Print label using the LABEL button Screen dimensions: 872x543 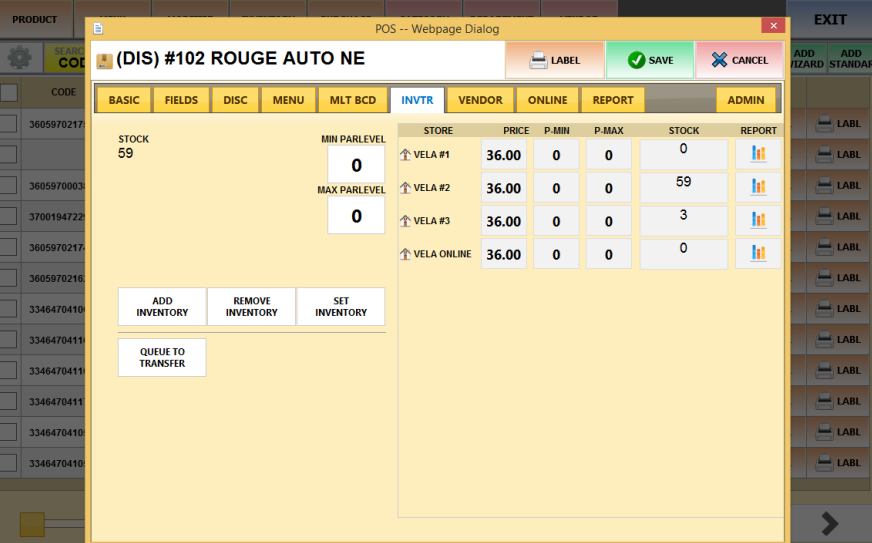coord(554,60)
